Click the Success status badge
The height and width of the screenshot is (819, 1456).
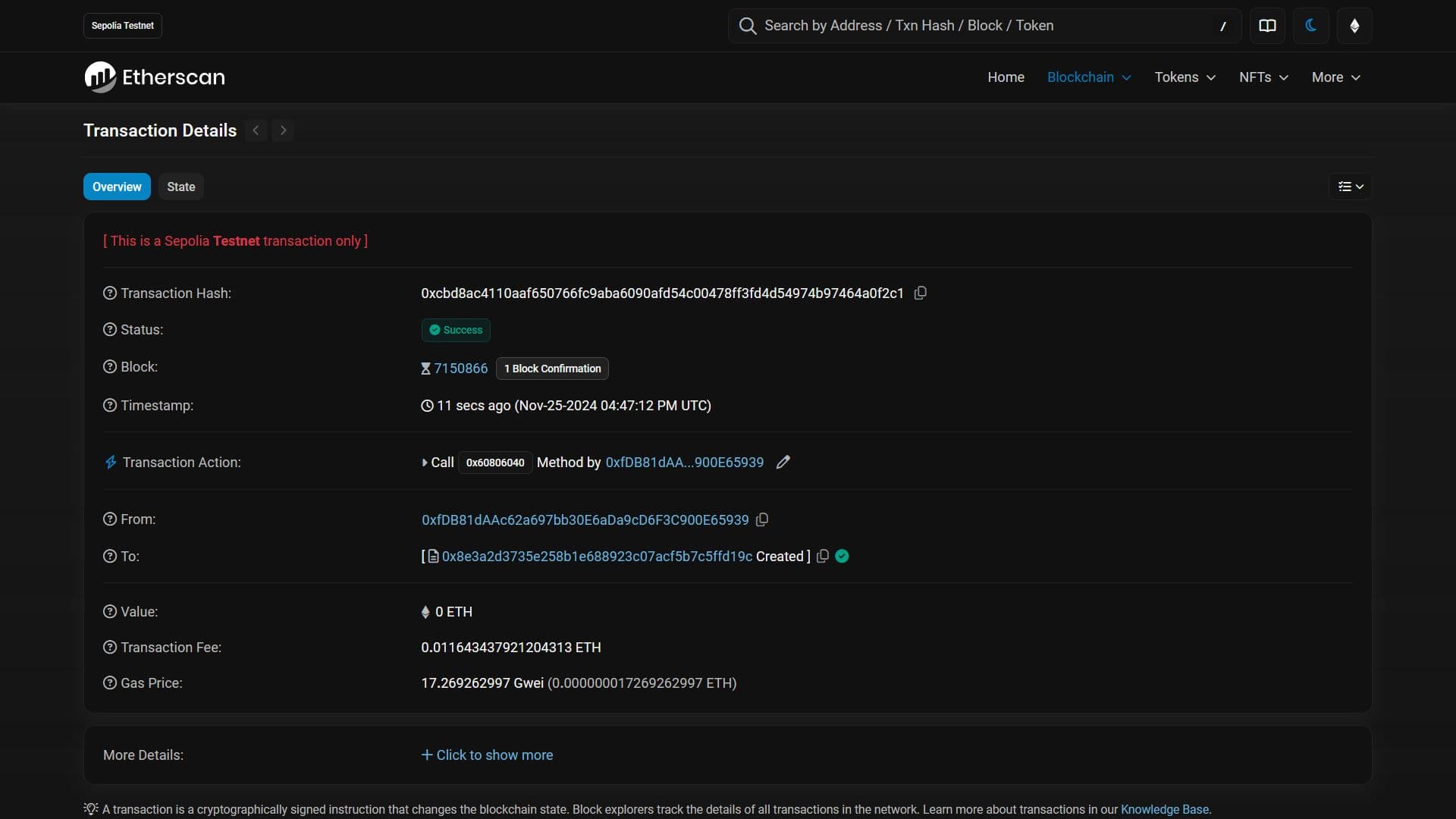[456, 330]
